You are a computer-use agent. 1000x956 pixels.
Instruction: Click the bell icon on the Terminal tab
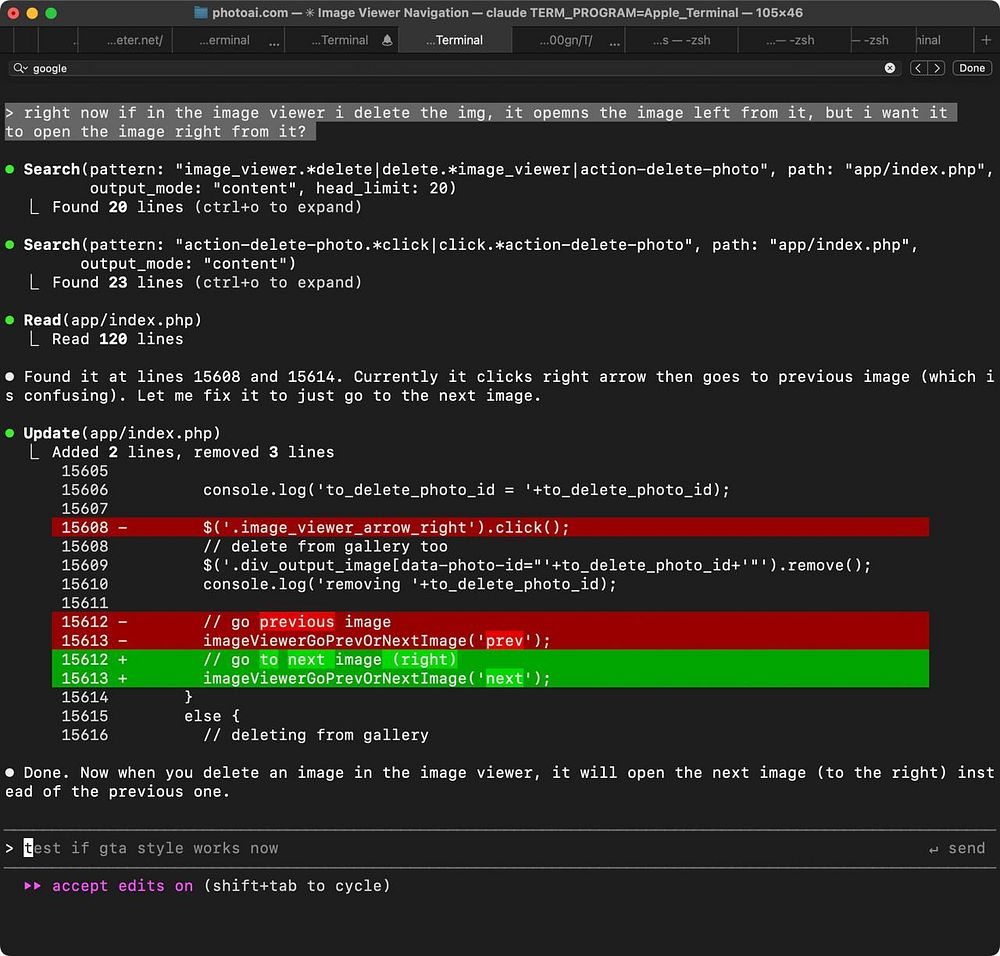387,40
